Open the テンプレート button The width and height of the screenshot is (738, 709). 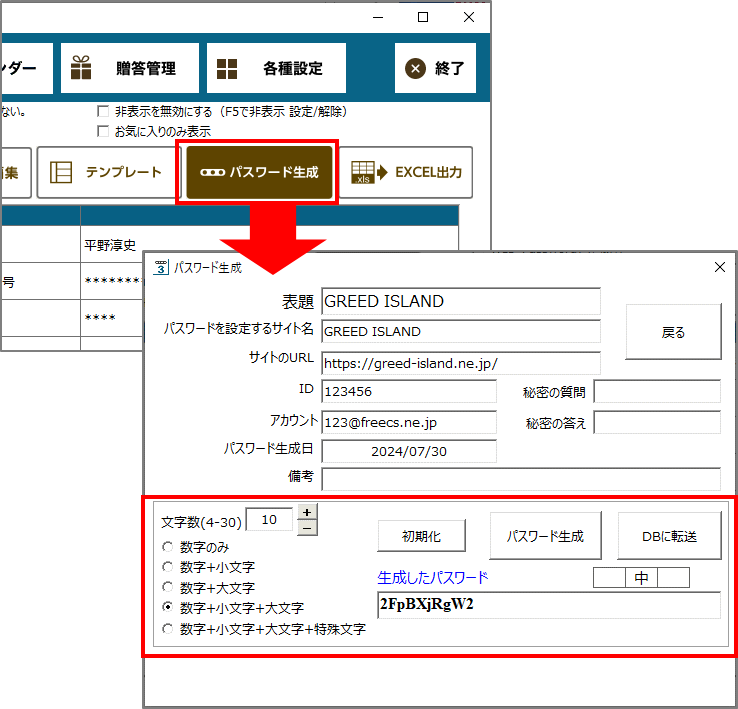109,172
